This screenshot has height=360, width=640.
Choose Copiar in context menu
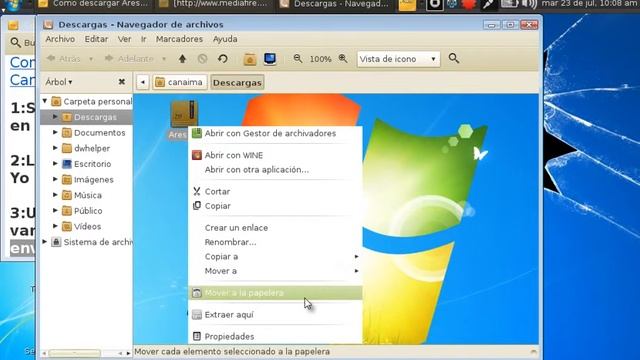coord(275,206)
